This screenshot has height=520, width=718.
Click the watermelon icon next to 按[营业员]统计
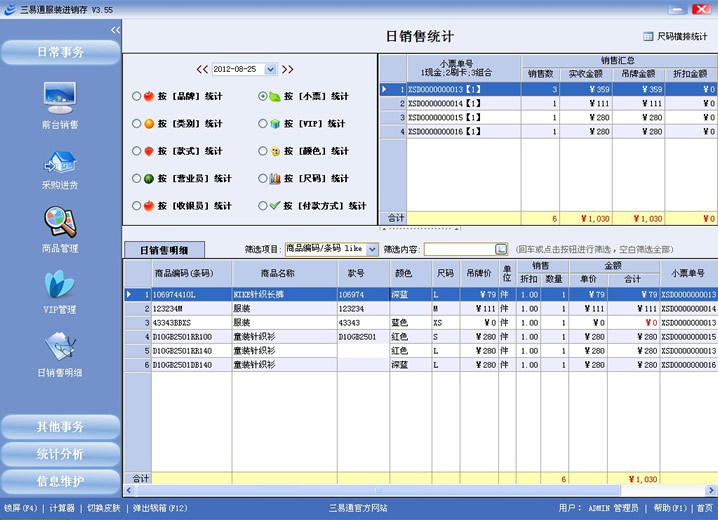[149, 179]
